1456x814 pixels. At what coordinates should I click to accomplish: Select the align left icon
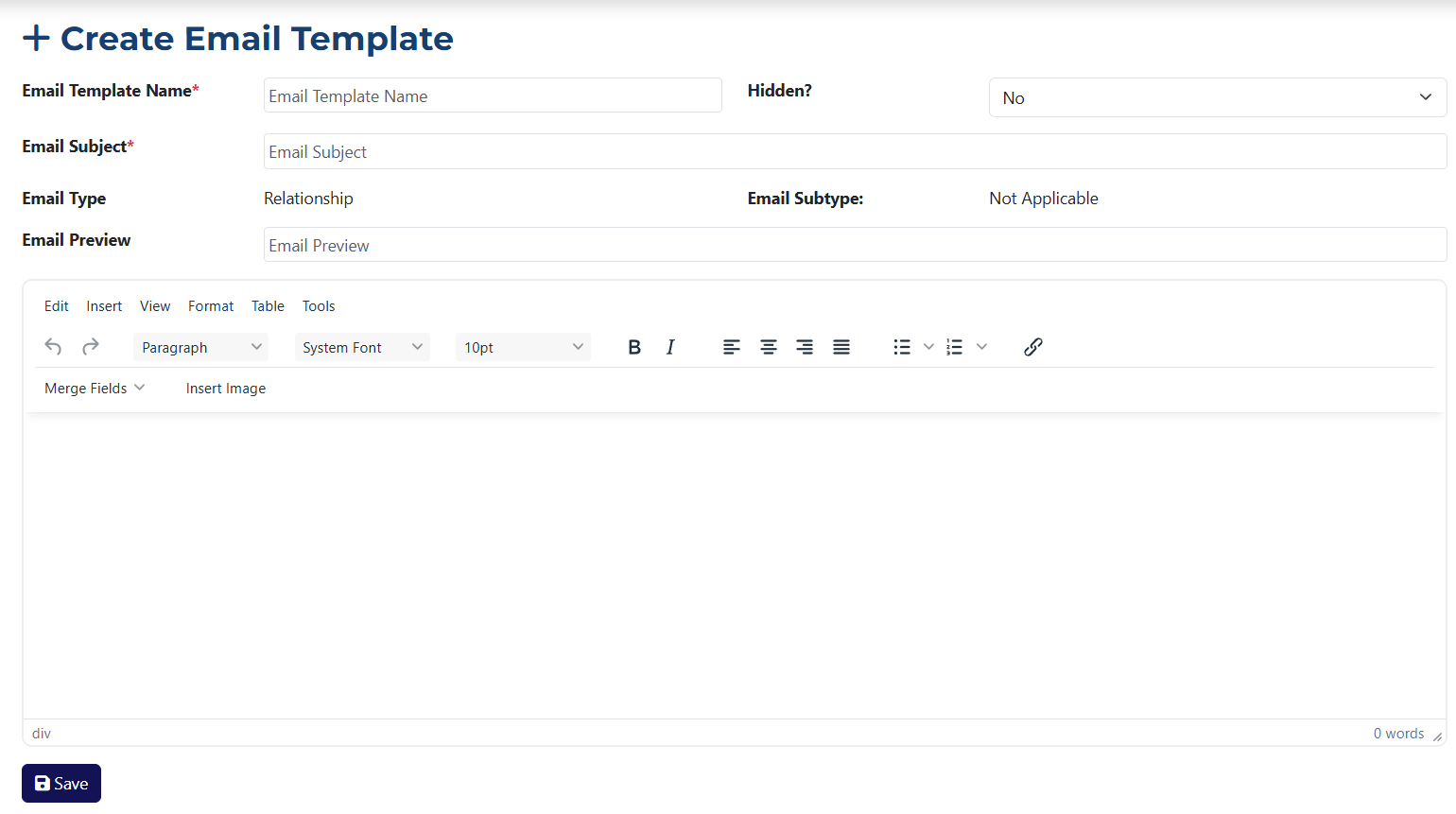coord(731,347)
